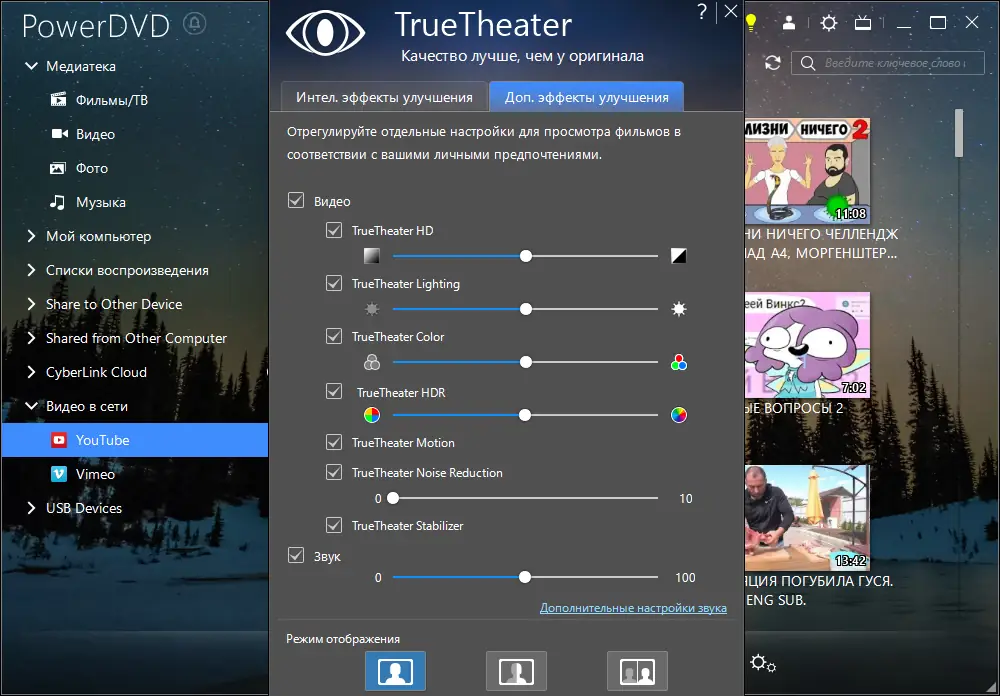Toggle TrueTheater Noise Reduction checkbox
Viewport: 1000px width, 696px height.
coord(334,471)
